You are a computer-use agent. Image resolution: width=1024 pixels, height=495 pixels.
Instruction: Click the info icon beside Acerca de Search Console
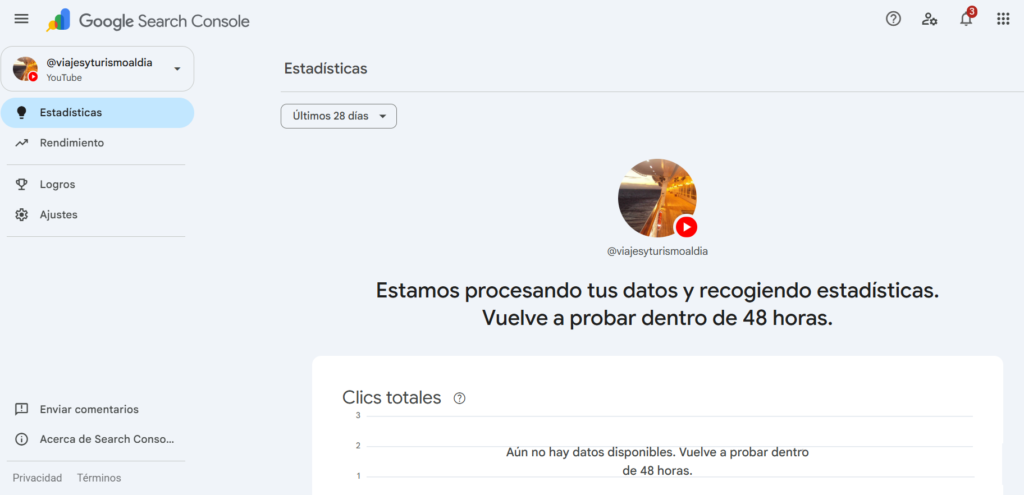pos(22,439)
